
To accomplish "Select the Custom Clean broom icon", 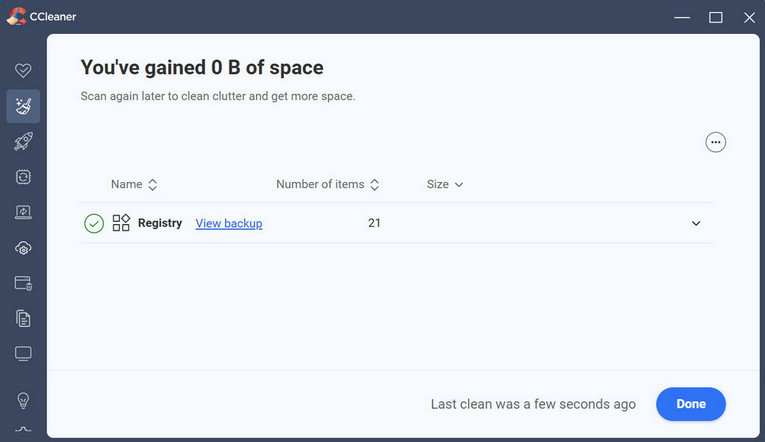I will (23, 106).
